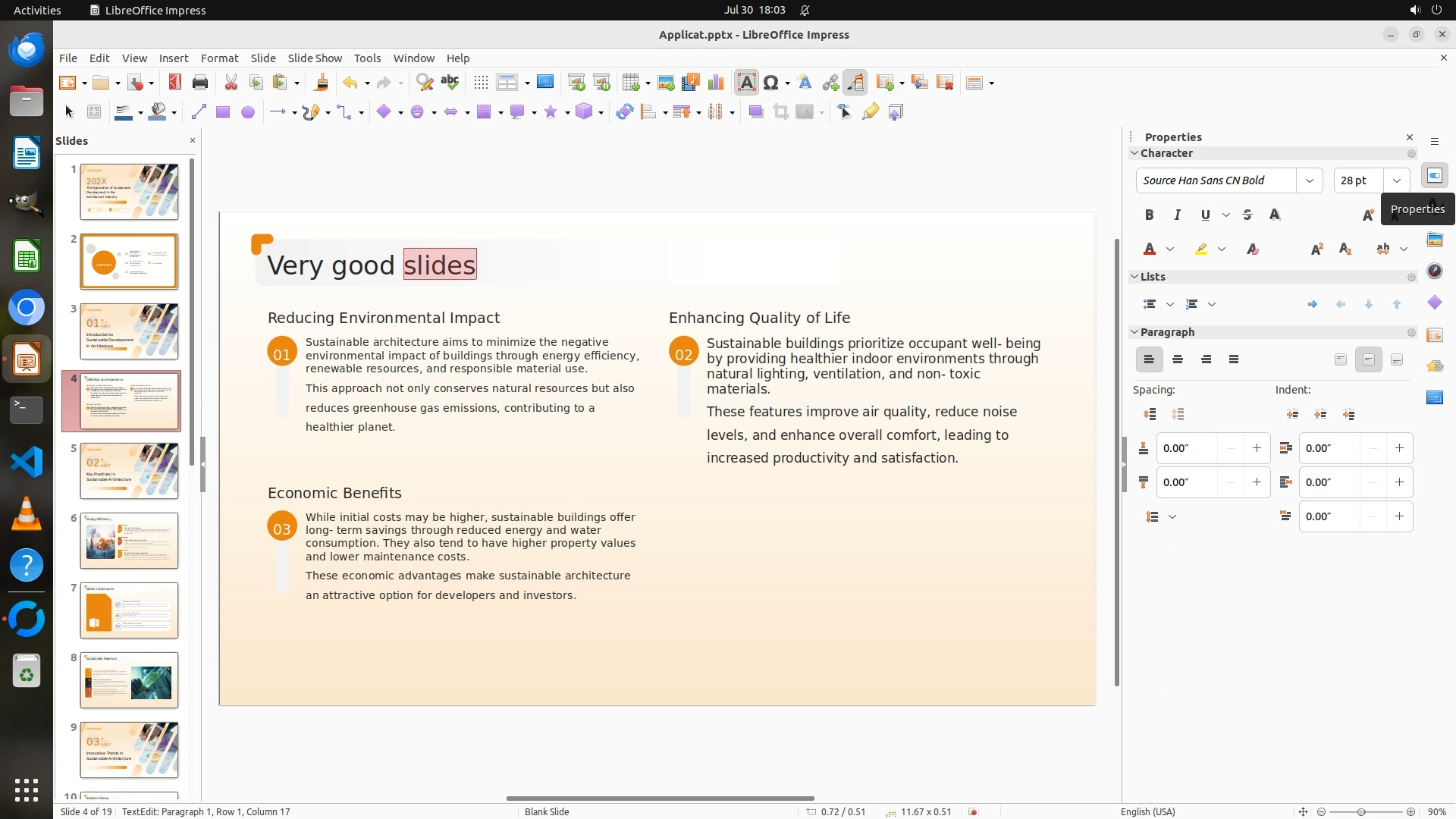Collapse the Paragraph section
The height and width of the screenshot is (819, 1456).
coord(1135,332)
